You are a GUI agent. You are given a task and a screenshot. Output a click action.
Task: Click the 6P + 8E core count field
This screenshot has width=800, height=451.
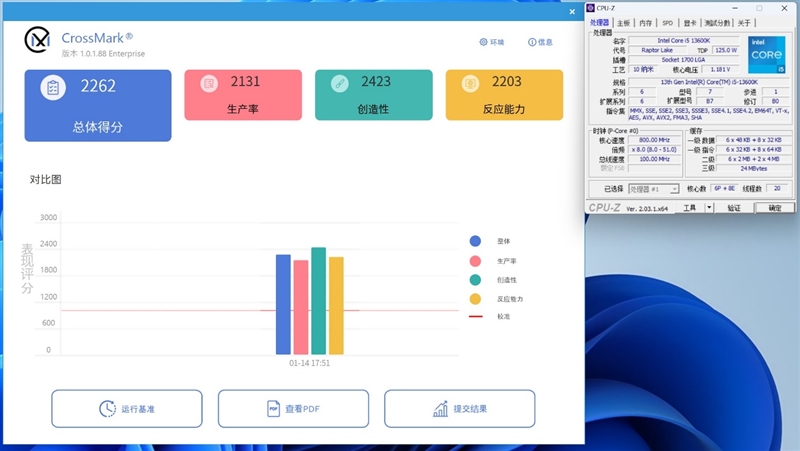click(724, 188)
